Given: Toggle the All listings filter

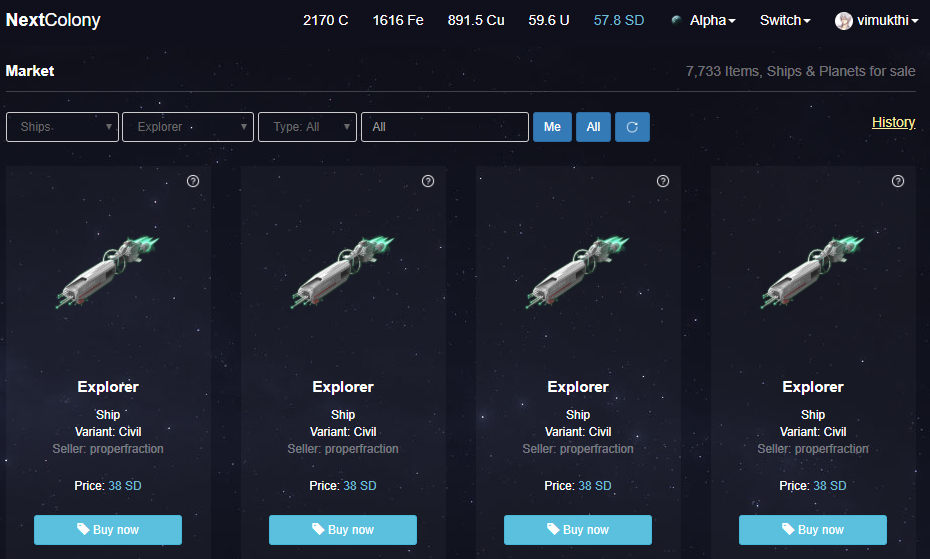Looking at the screenshot, I should point(593,127).
